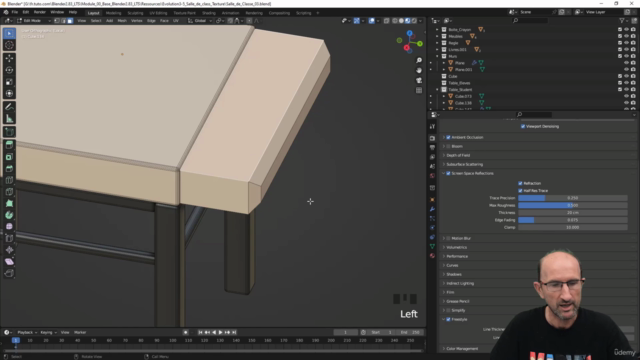This screenshot has width=640, height=360.
Task: Open the Render properties tab icon
Action: 432,138
